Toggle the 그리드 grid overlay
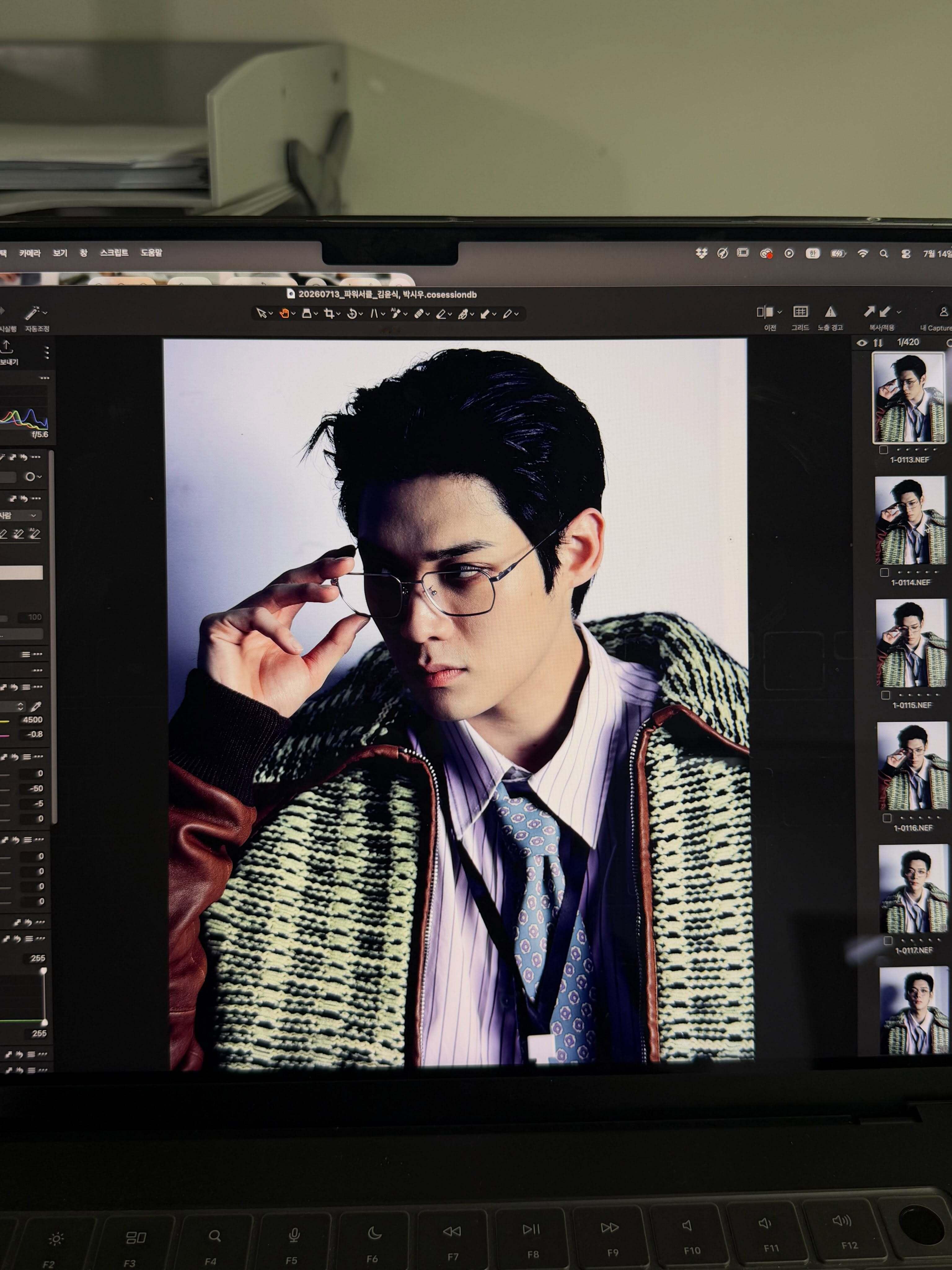Viewport: 952px width, 1270px height. coord(800,312)
